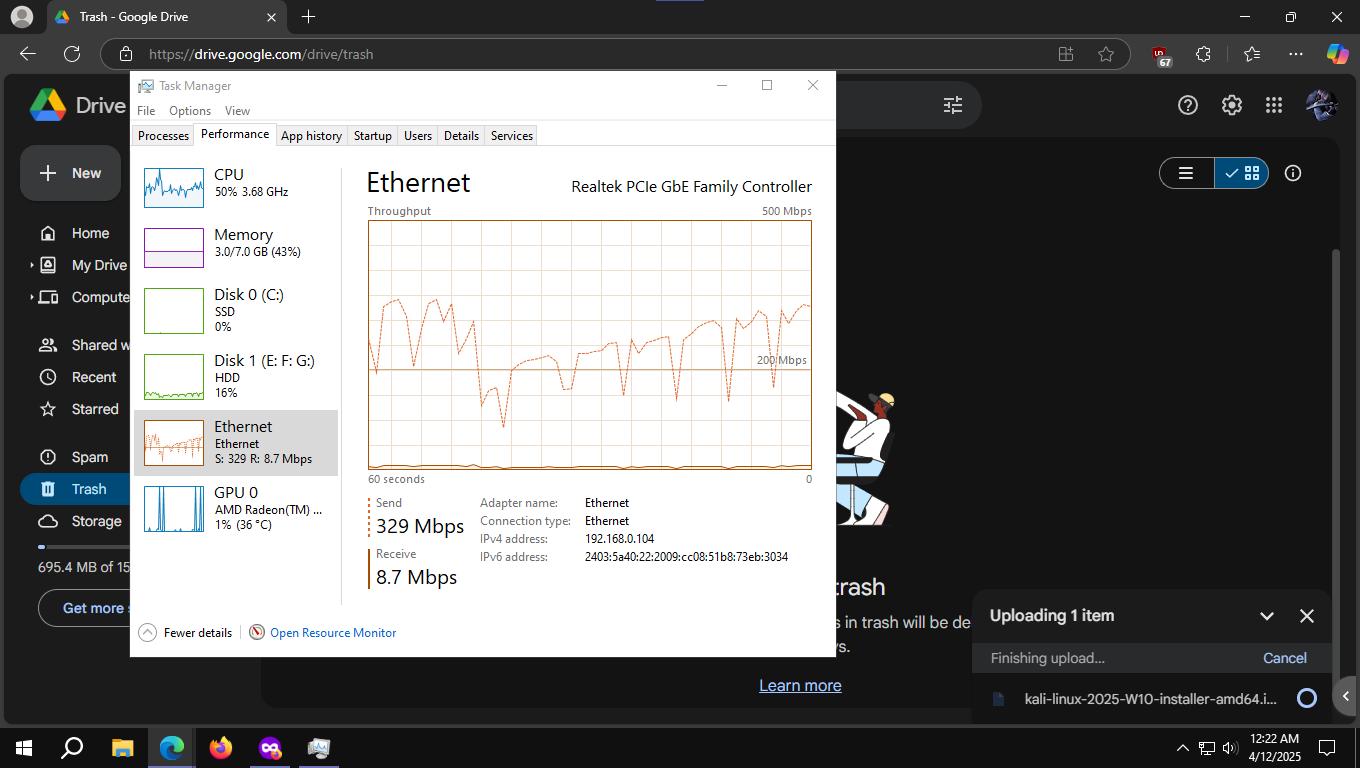
Task: Switch to the Processes tab
Action: coord(163,136)
